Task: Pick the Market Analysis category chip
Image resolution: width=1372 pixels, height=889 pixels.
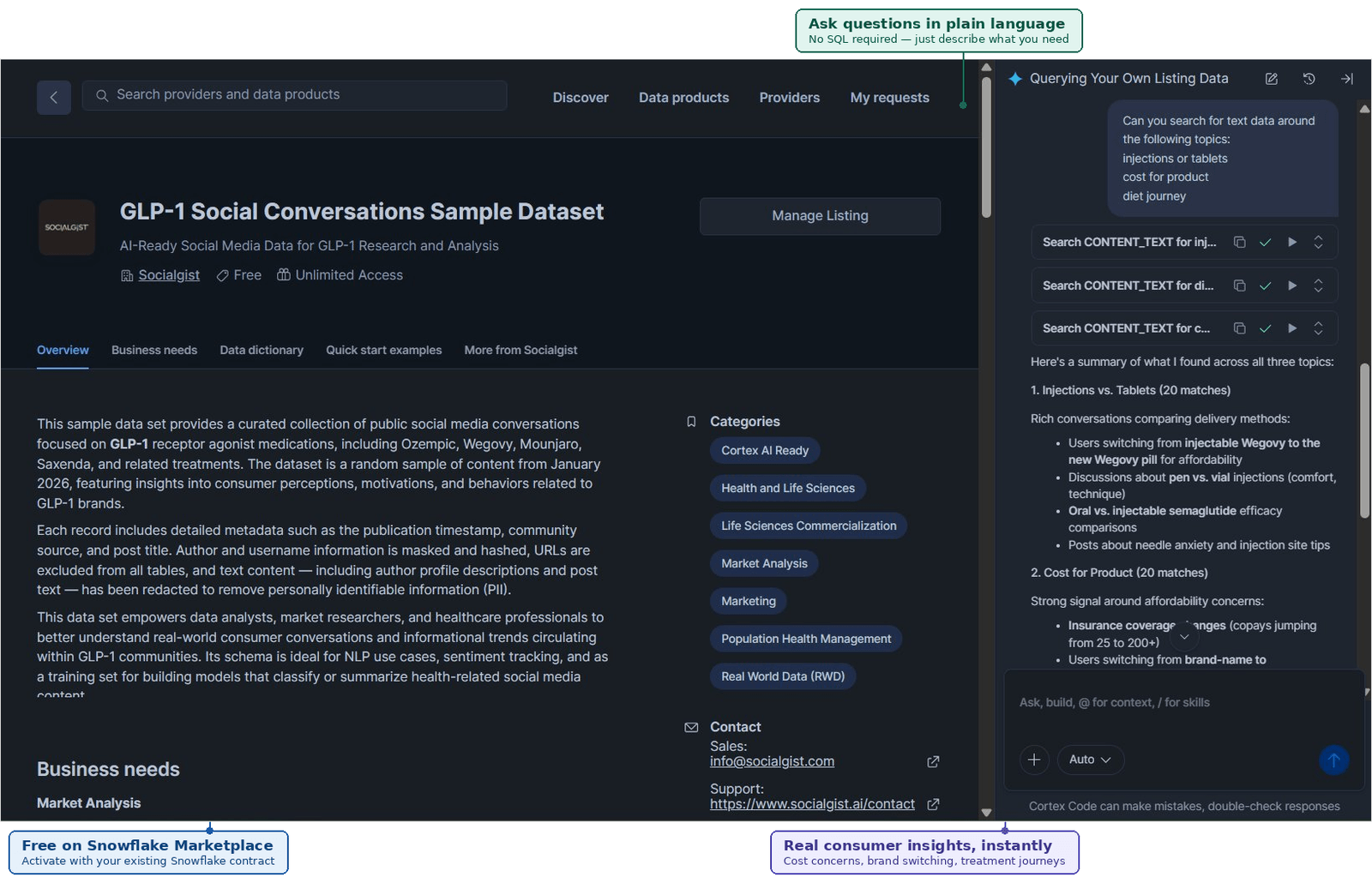Action: (x=764, y=564)
